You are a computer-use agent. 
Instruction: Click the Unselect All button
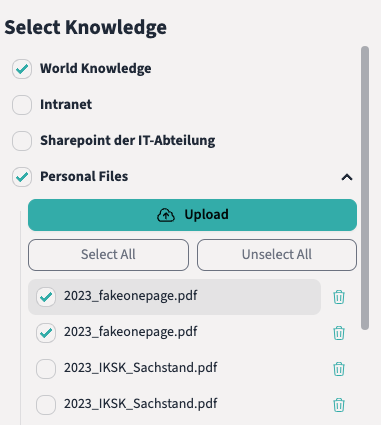277,255
